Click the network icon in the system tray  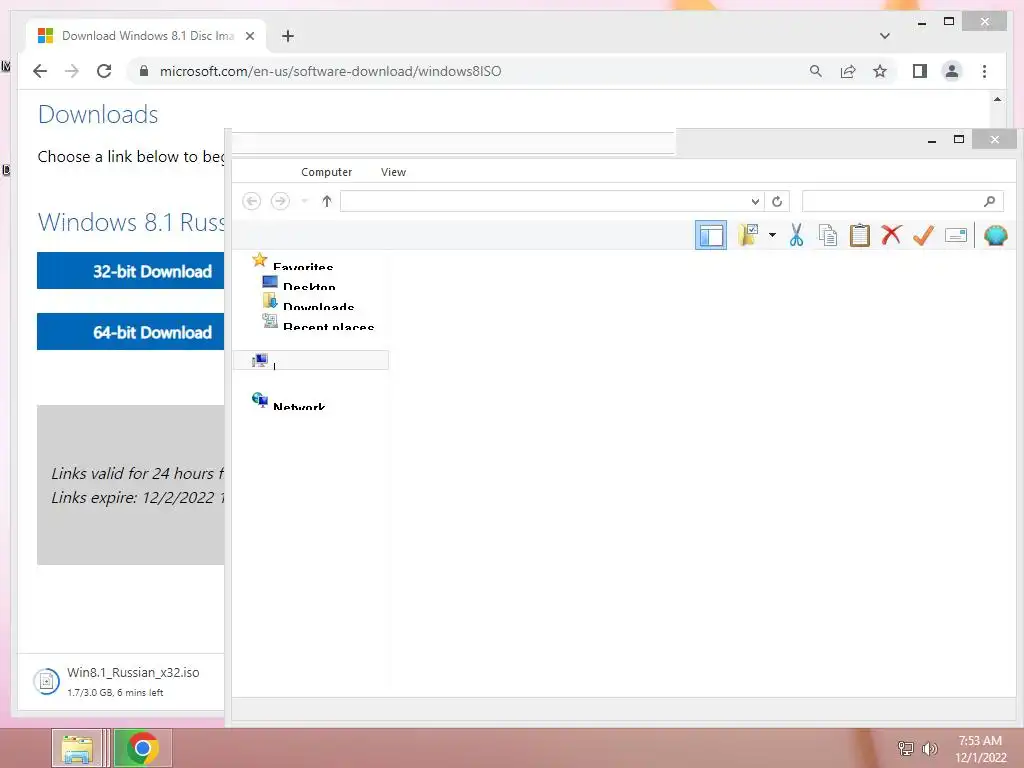click(x=905, y=748)
